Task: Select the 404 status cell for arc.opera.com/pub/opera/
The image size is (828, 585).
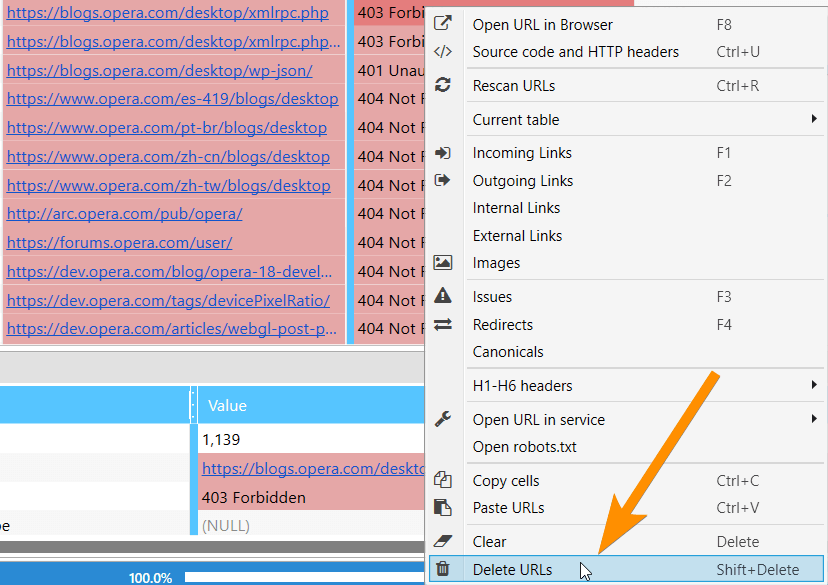Action: click(x=390, y=214)
